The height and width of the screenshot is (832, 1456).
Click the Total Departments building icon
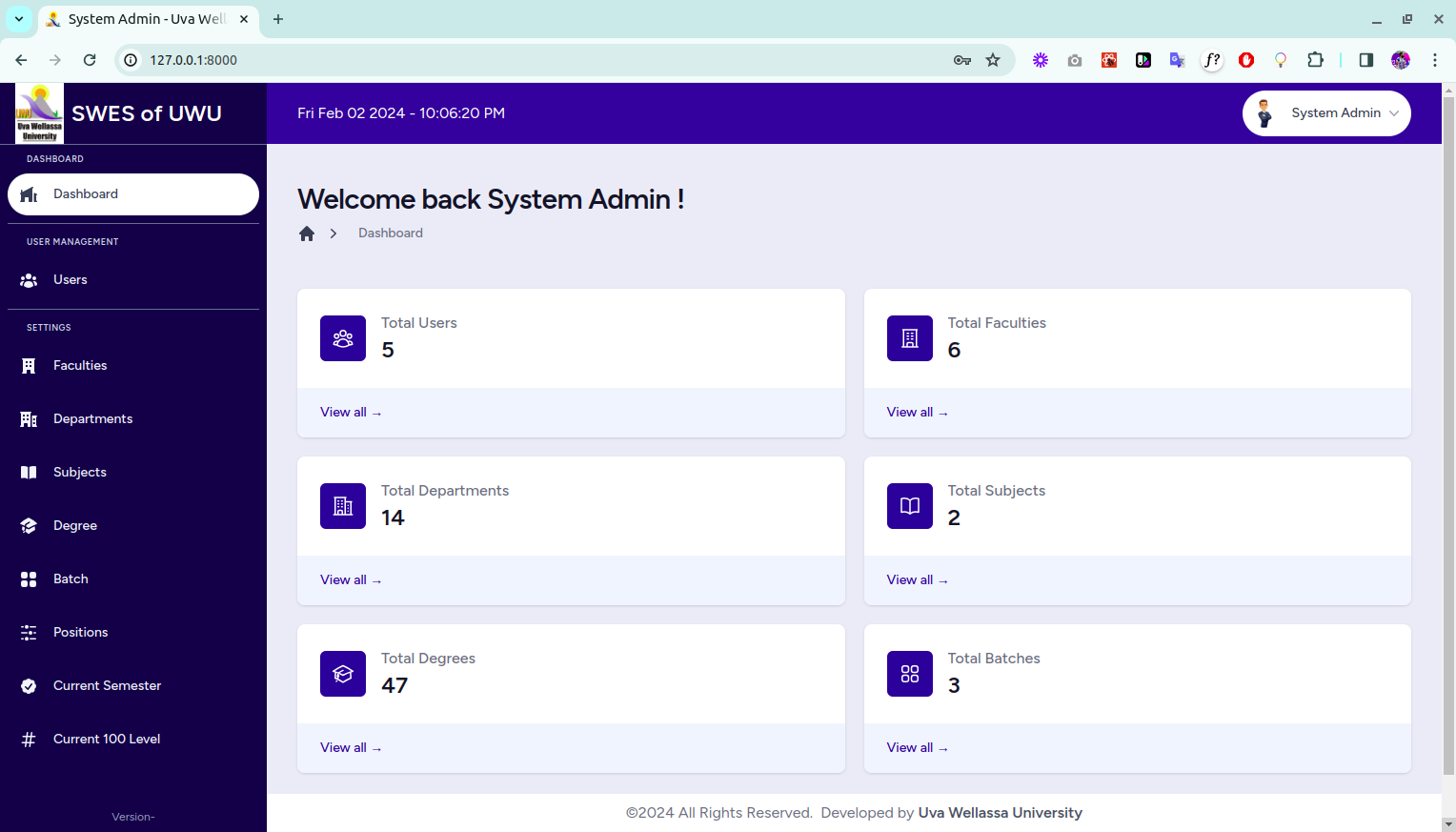[x=343, y=506]
